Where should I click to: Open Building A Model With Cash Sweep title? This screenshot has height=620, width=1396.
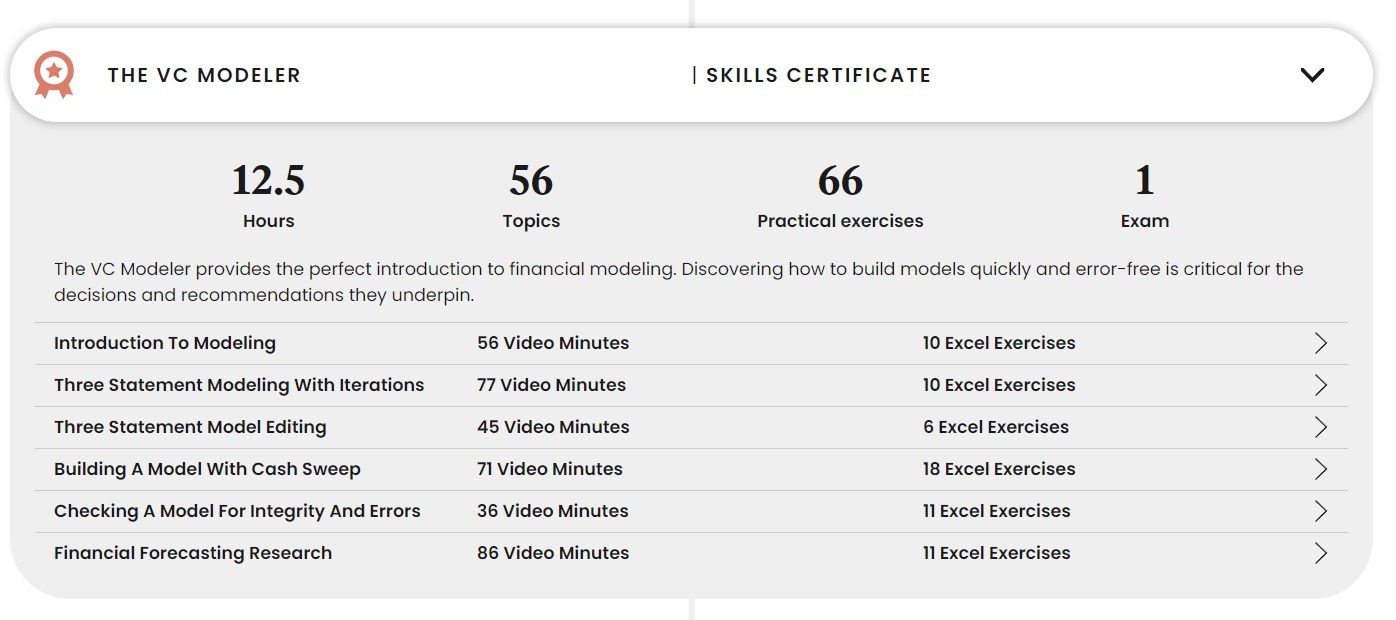pos(207,469)
